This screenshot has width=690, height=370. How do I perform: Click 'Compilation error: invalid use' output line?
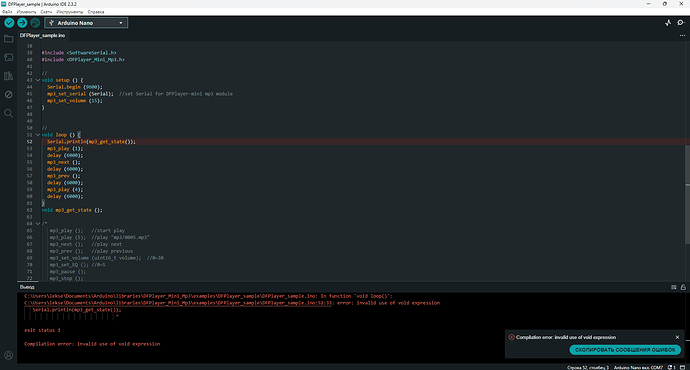(x=92, y=344)
